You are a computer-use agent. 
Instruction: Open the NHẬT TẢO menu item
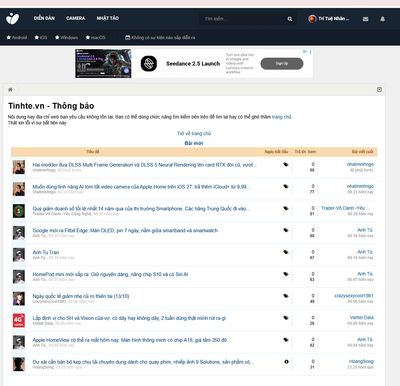[x=108, y=18]
